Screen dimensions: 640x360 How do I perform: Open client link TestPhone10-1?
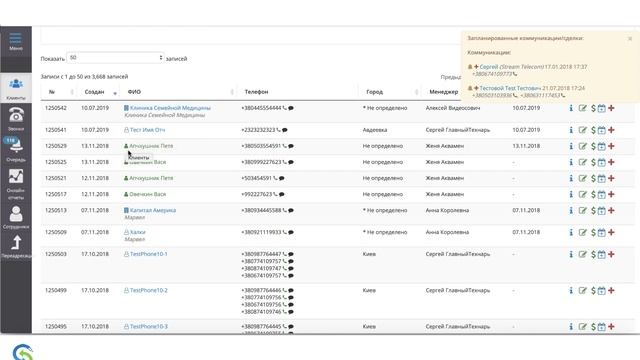[149, 254]
